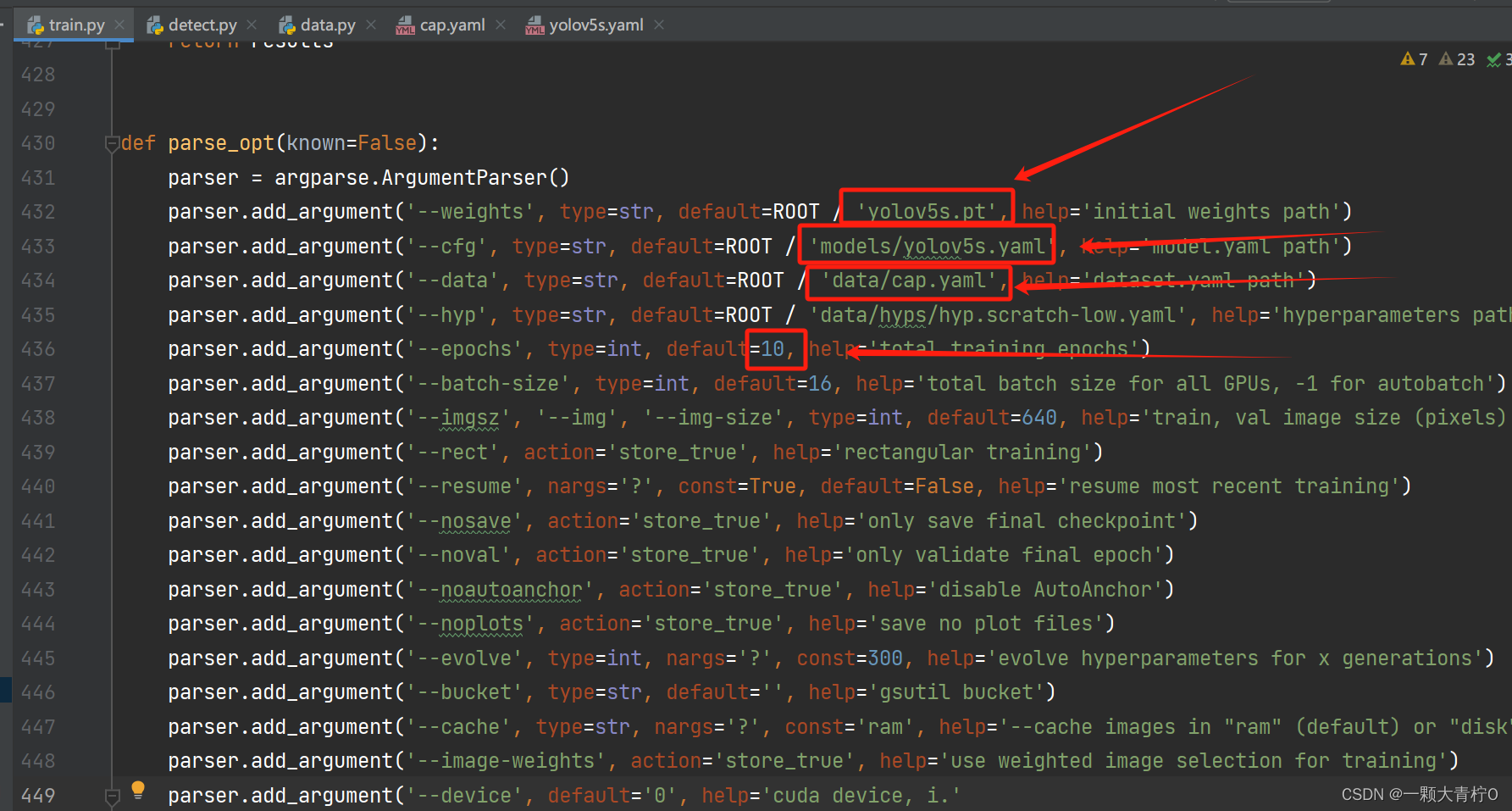The image size is (1512, 811).
Task: Click the '--device' argument string
Action: point(464,796)
